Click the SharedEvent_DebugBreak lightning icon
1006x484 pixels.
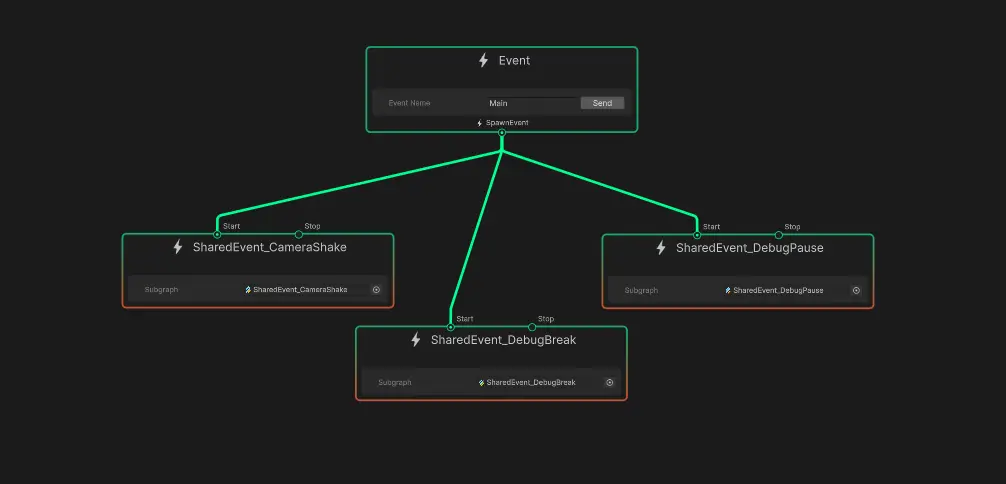416,340
